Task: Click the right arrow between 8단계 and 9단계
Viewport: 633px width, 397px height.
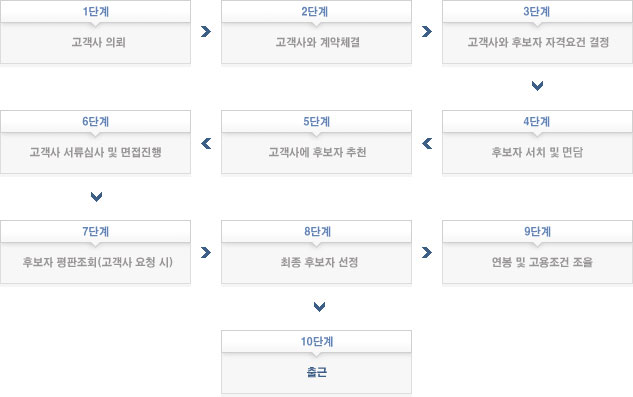Action: 427,252
